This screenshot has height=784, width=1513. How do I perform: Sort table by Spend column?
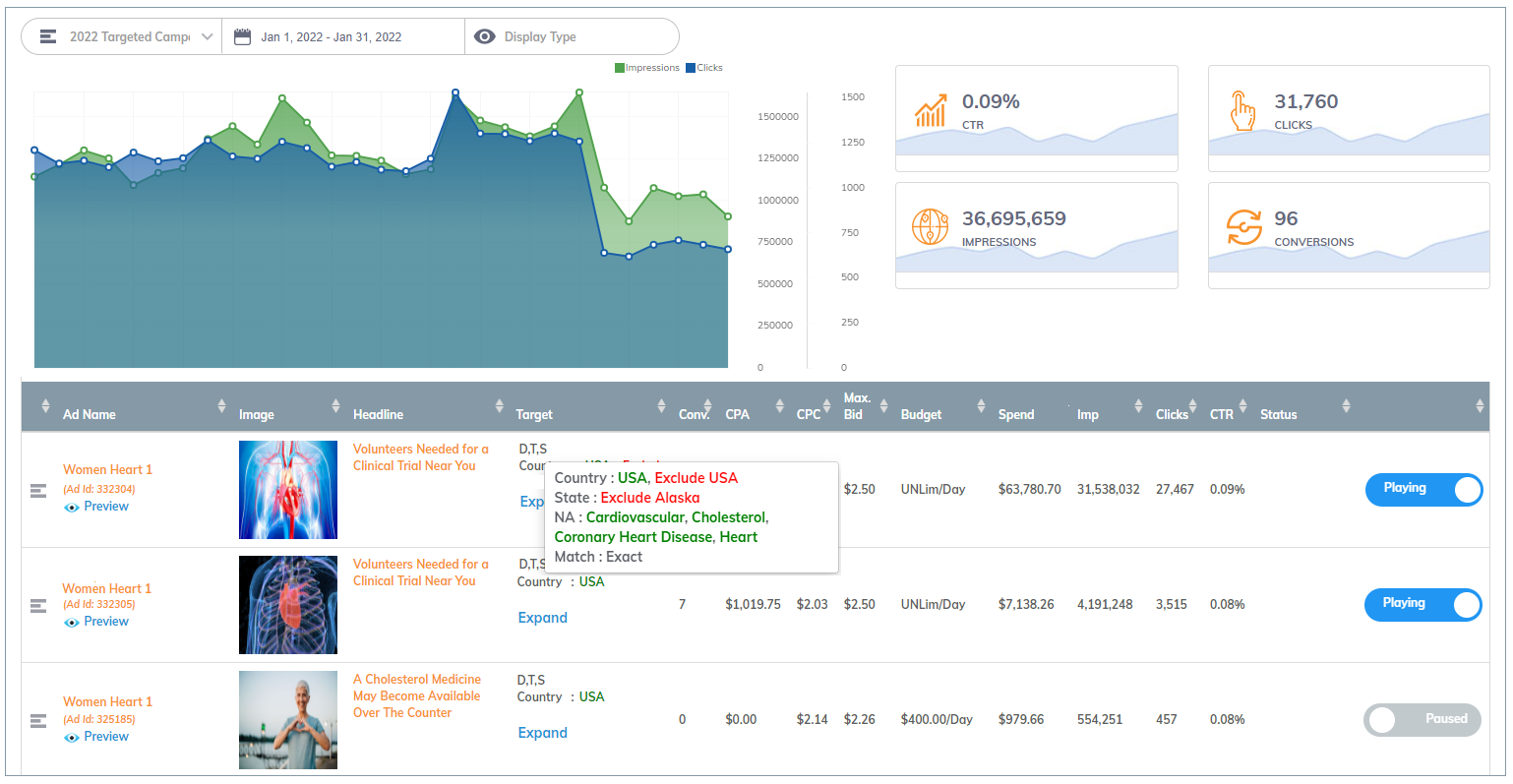[1016, 414]
